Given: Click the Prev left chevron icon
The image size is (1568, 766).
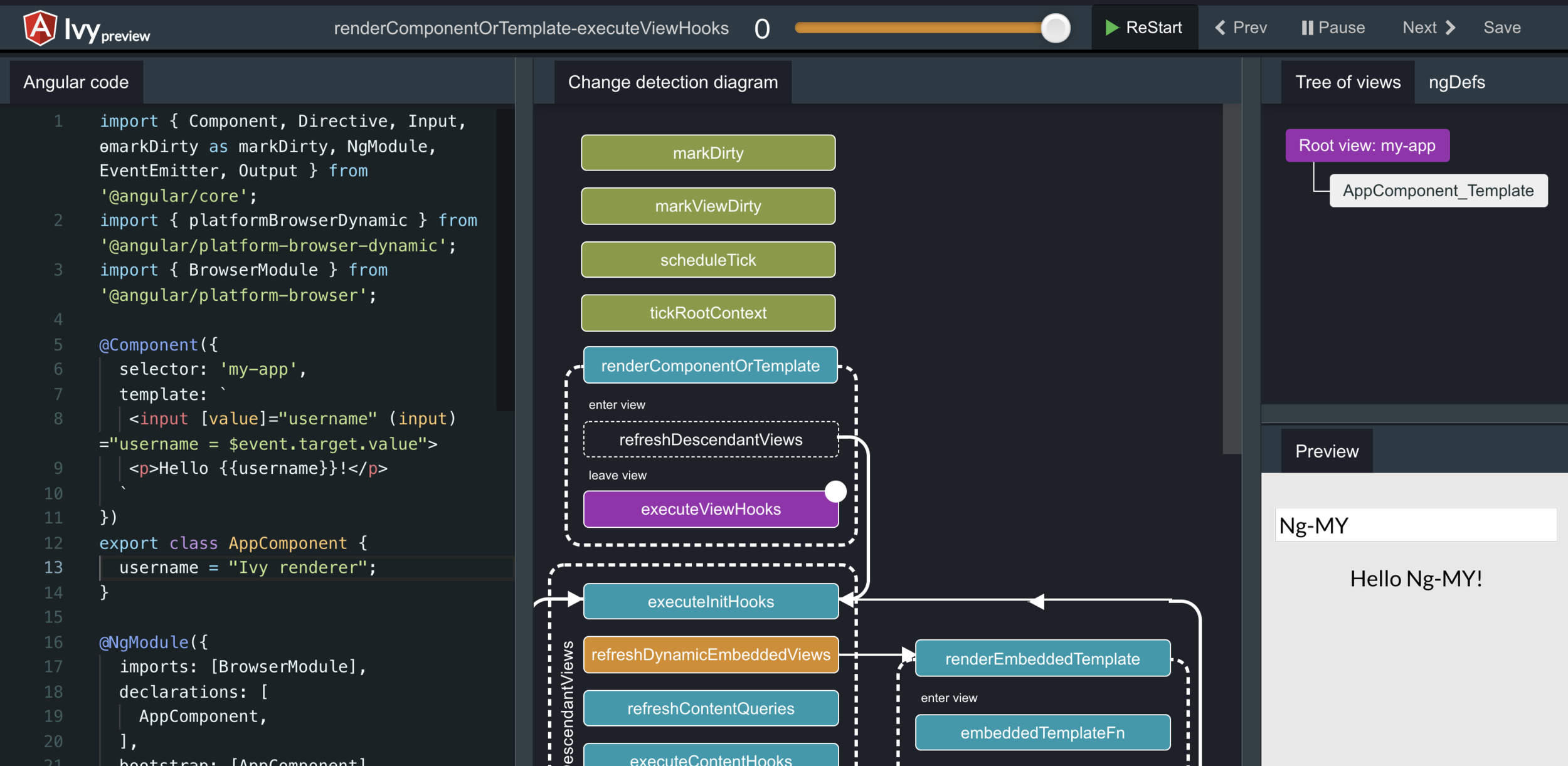Looking at the screenshot, I should point(1220,28).
